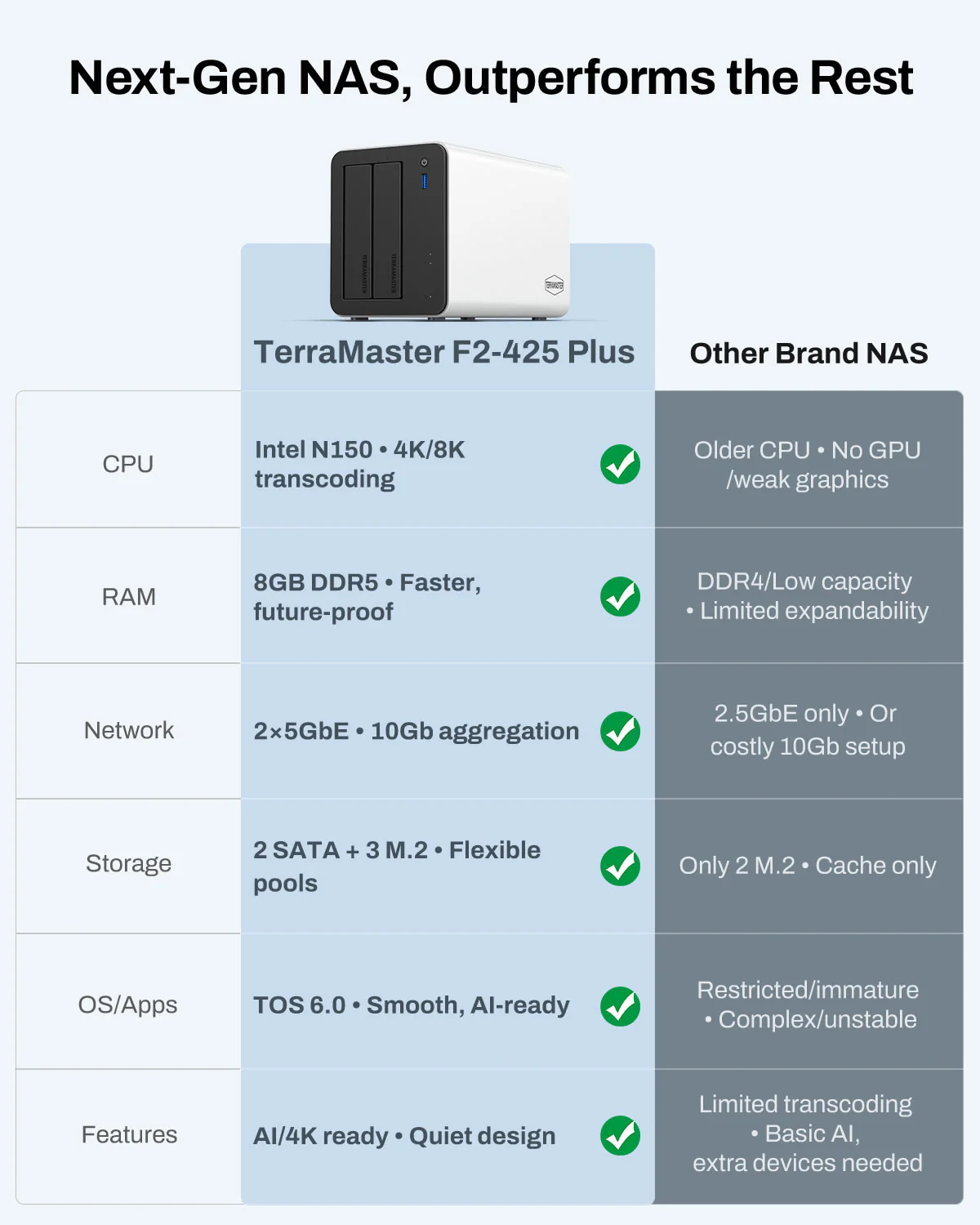This screenshot has width=980, height=1225.
Task: Click the TerraMaster hexagon logo on the NAS
Action: click(554, 285)
